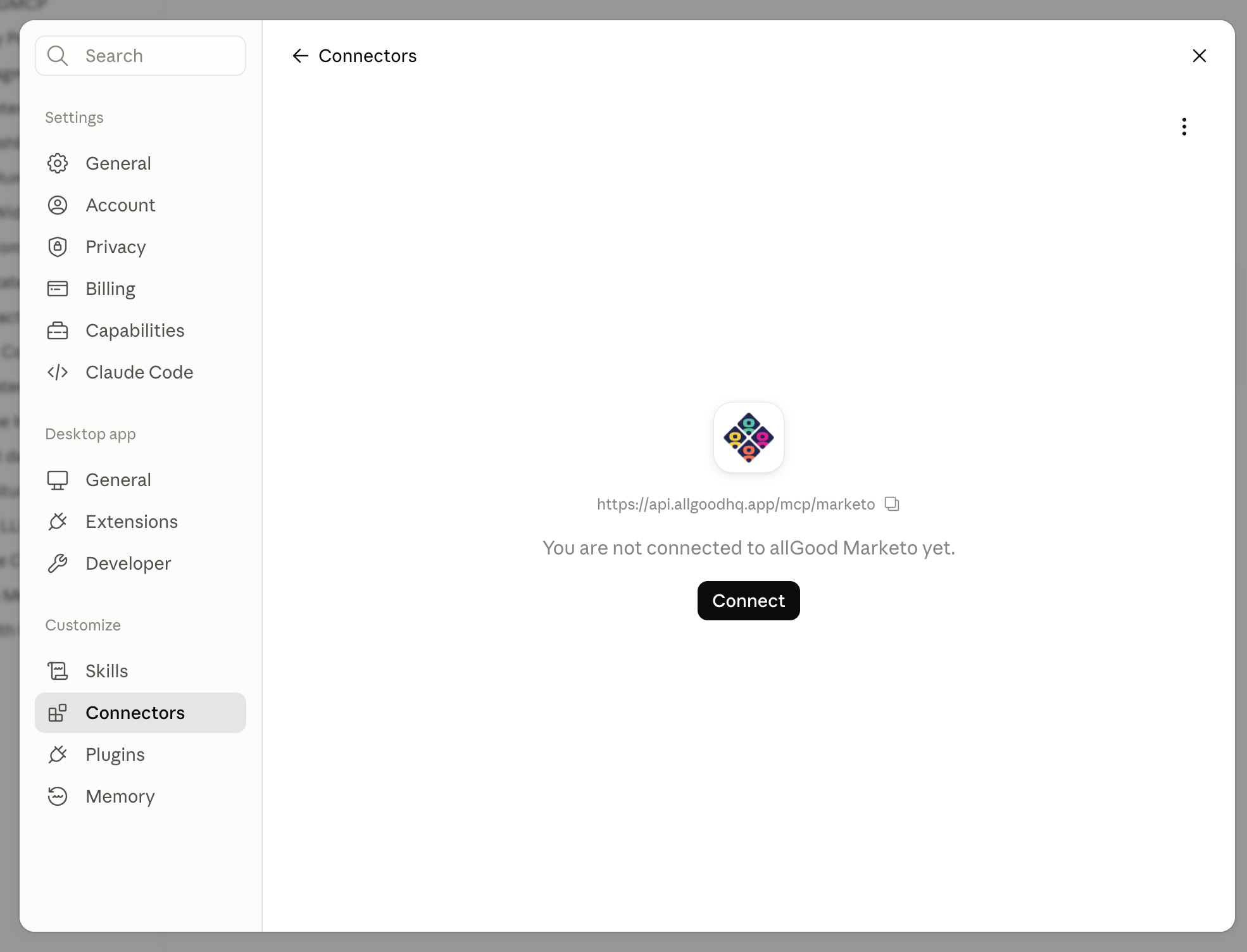Click the Capabilities toolbox icon
Image resolution: width=1247 pixels, height=952 pixels.
[x=58, y=330]
